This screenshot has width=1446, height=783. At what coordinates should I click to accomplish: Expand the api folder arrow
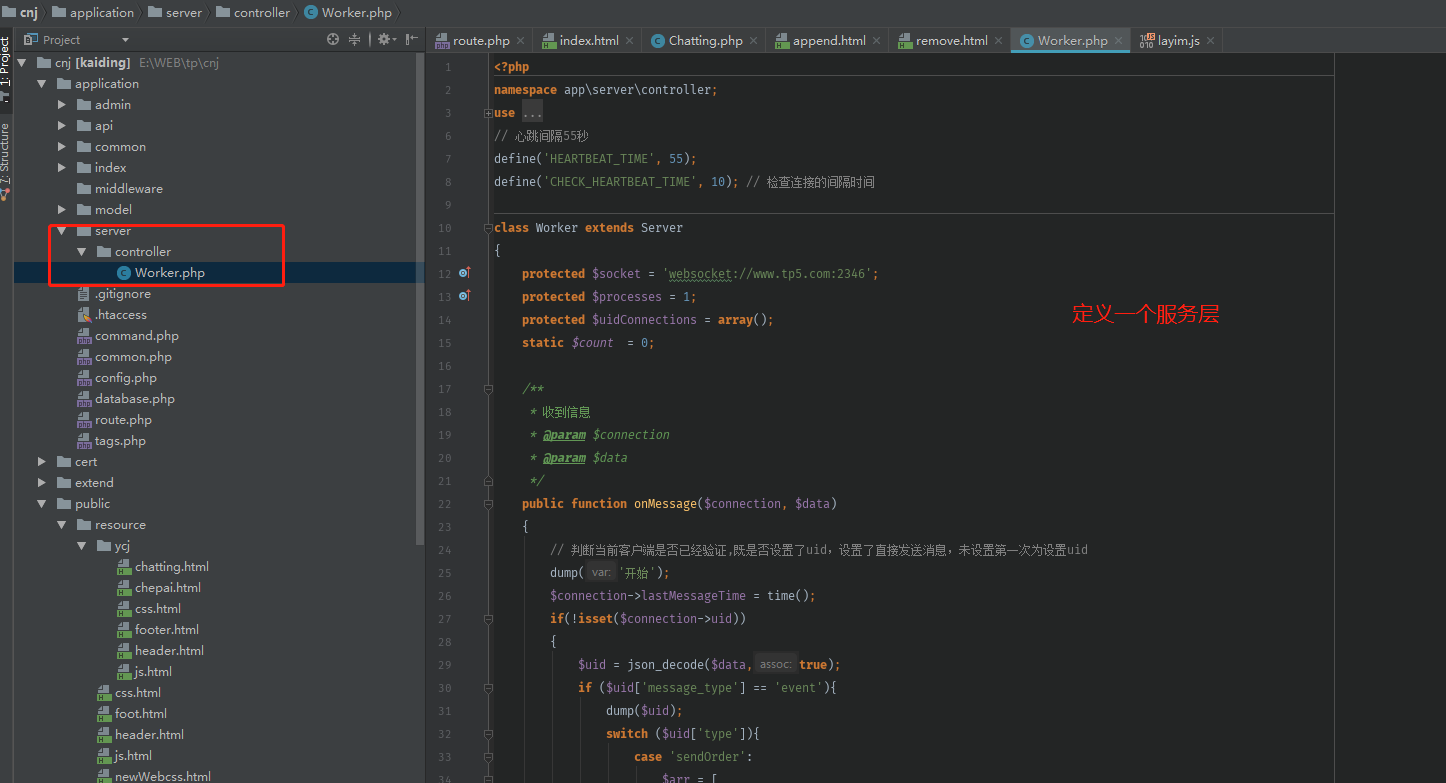(x=62, y=126)
